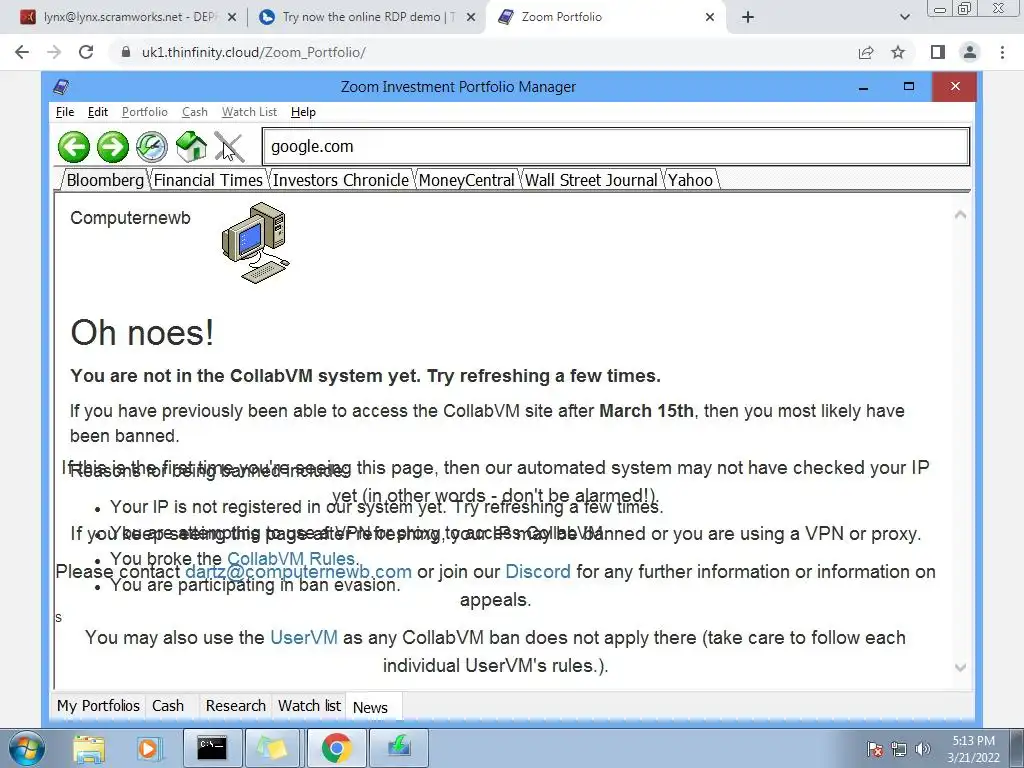Open the Zoom Portfolio taskbar app icon

pyautogui.click(x=399, y=748)
